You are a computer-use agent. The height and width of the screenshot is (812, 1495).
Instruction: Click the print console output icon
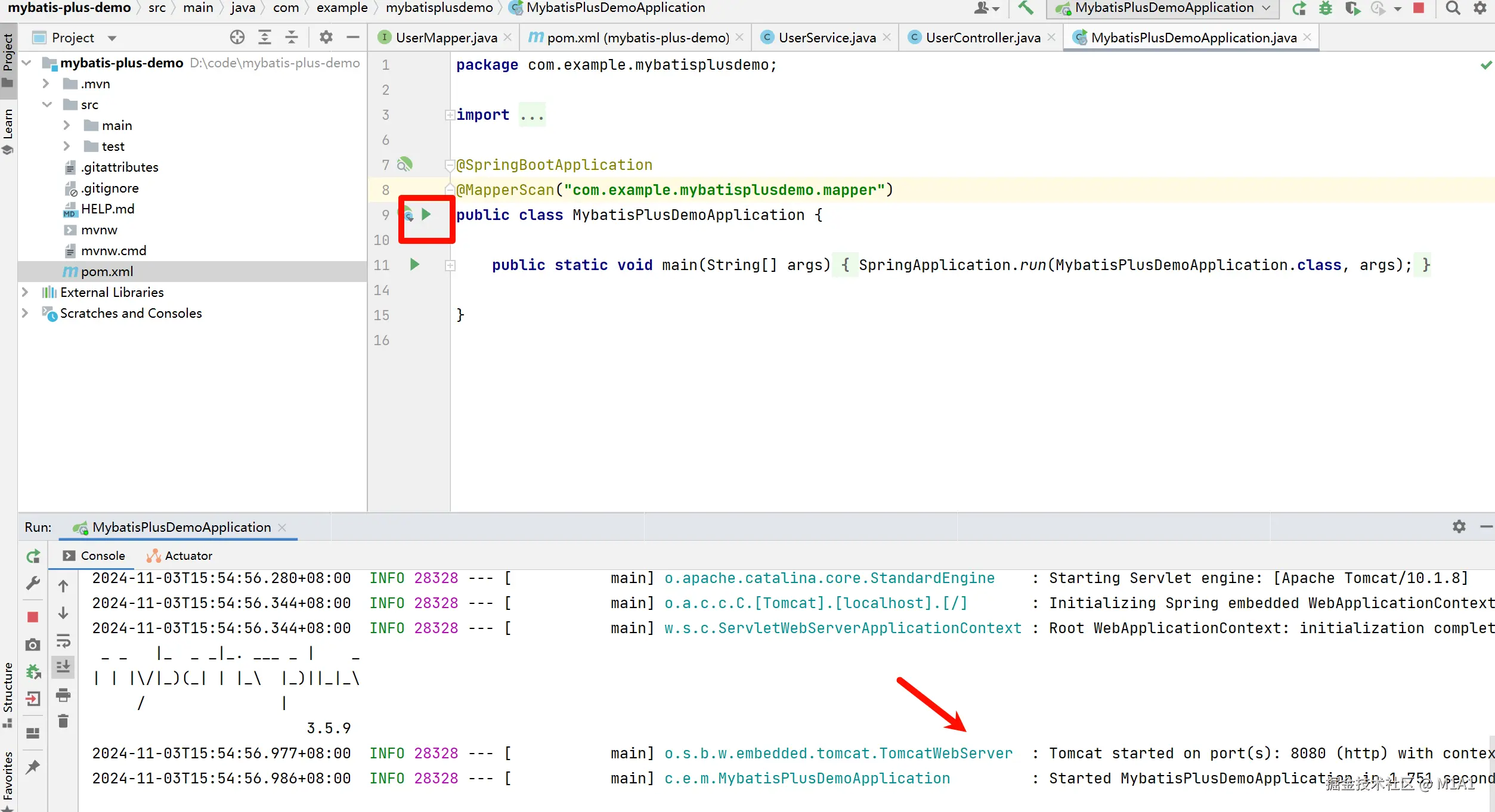point(63,695)
